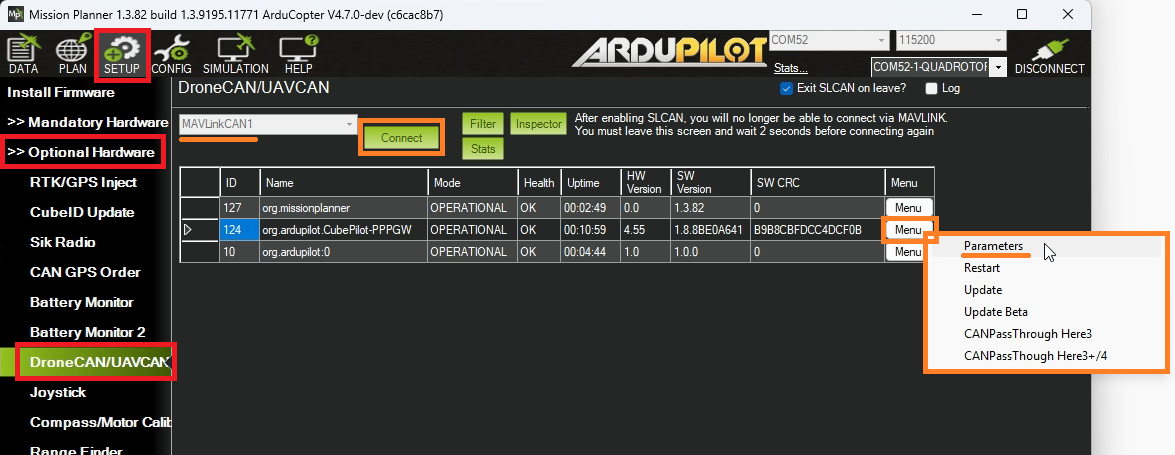Choose Parameters from the context menu
This screenshot has width=1175, height=455.
993,246
